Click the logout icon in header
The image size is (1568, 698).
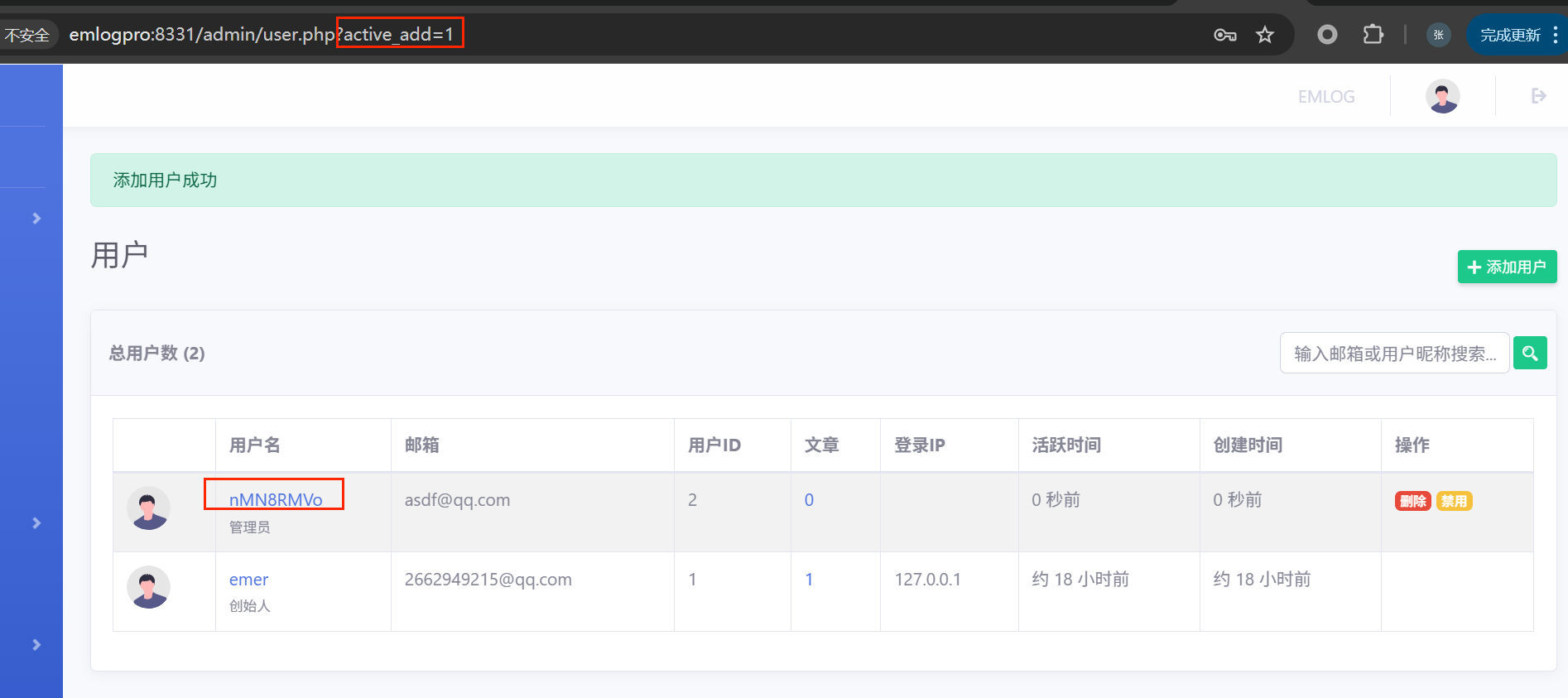(x=1538, y=96)
